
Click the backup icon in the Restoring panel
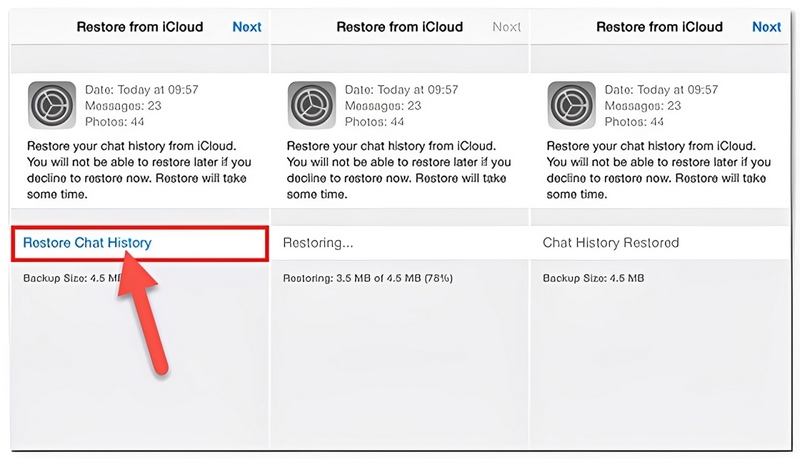[x=312, y=105]
